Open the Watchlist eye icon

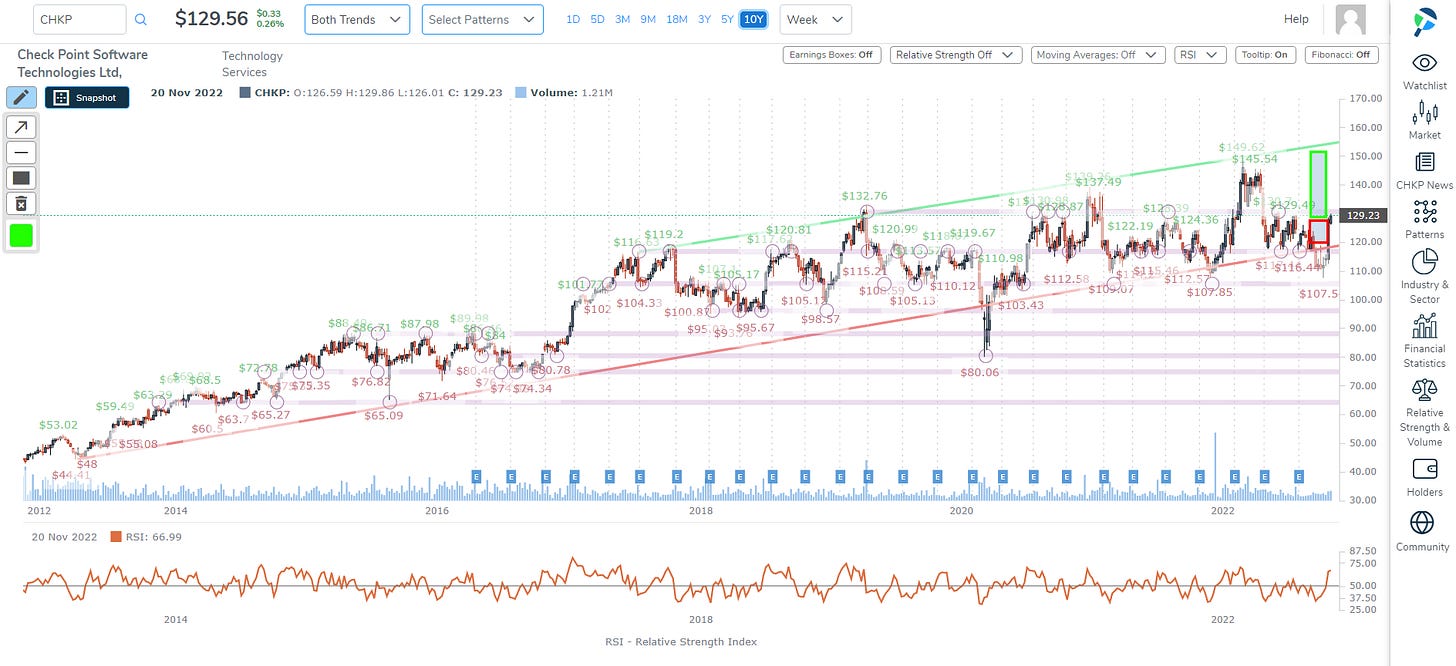pyautogui.click(x=1424, y=63)
